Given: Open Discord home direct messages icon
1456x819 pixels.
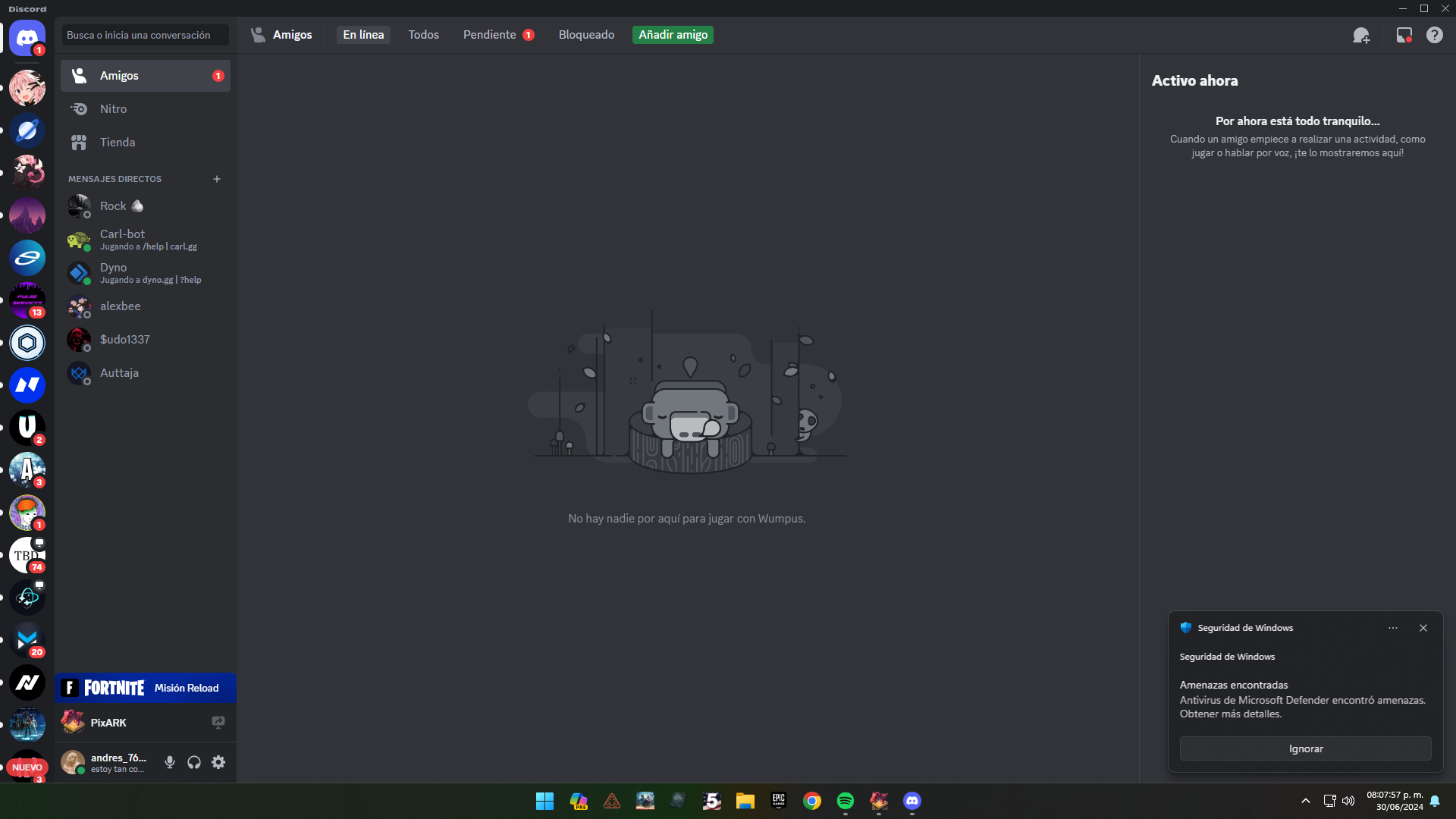Looking at the screenshot, I should (27, 37).
